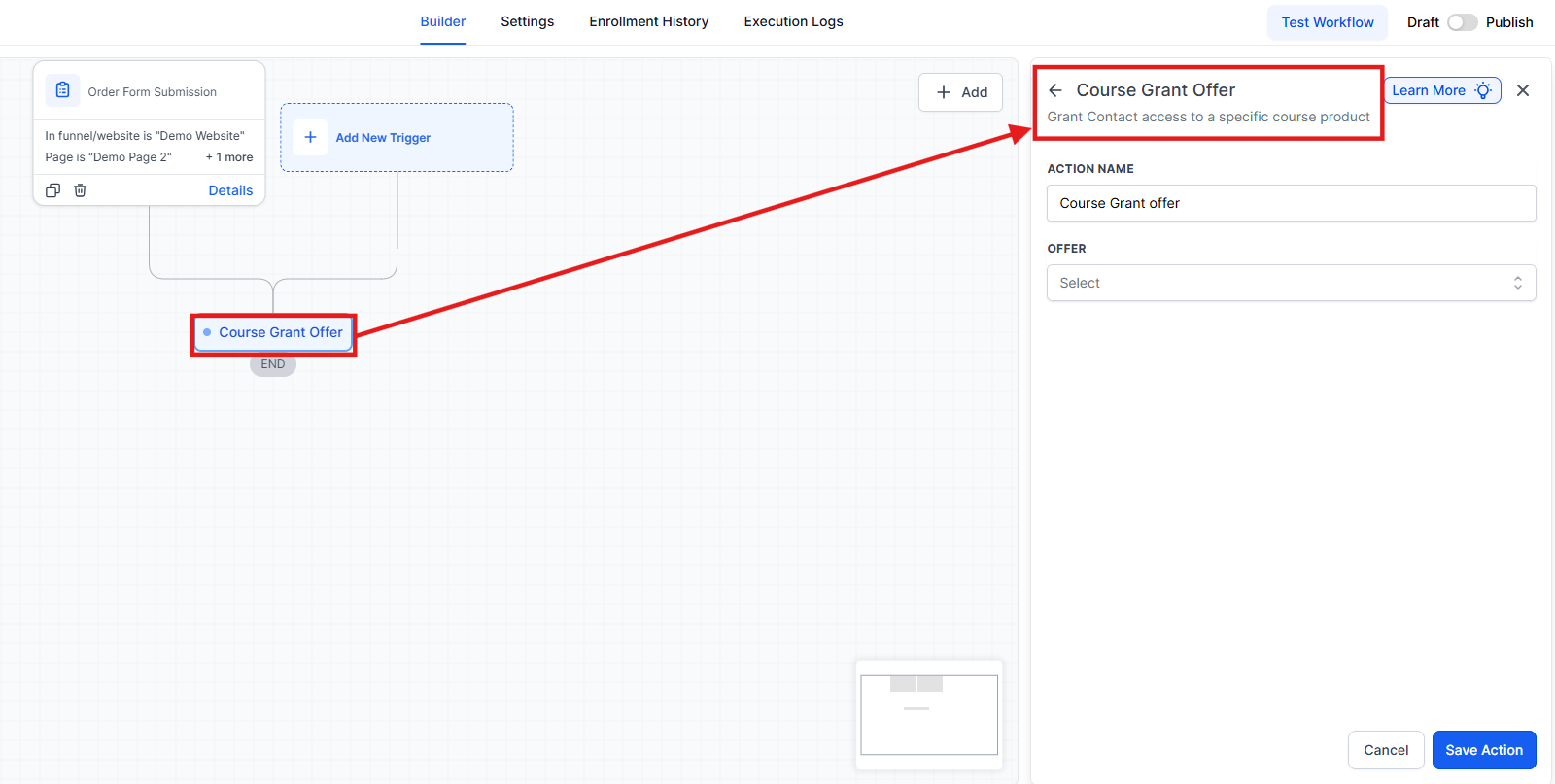
Task: Delete the Order Form Submission trigger
Action: click(81, 190)
